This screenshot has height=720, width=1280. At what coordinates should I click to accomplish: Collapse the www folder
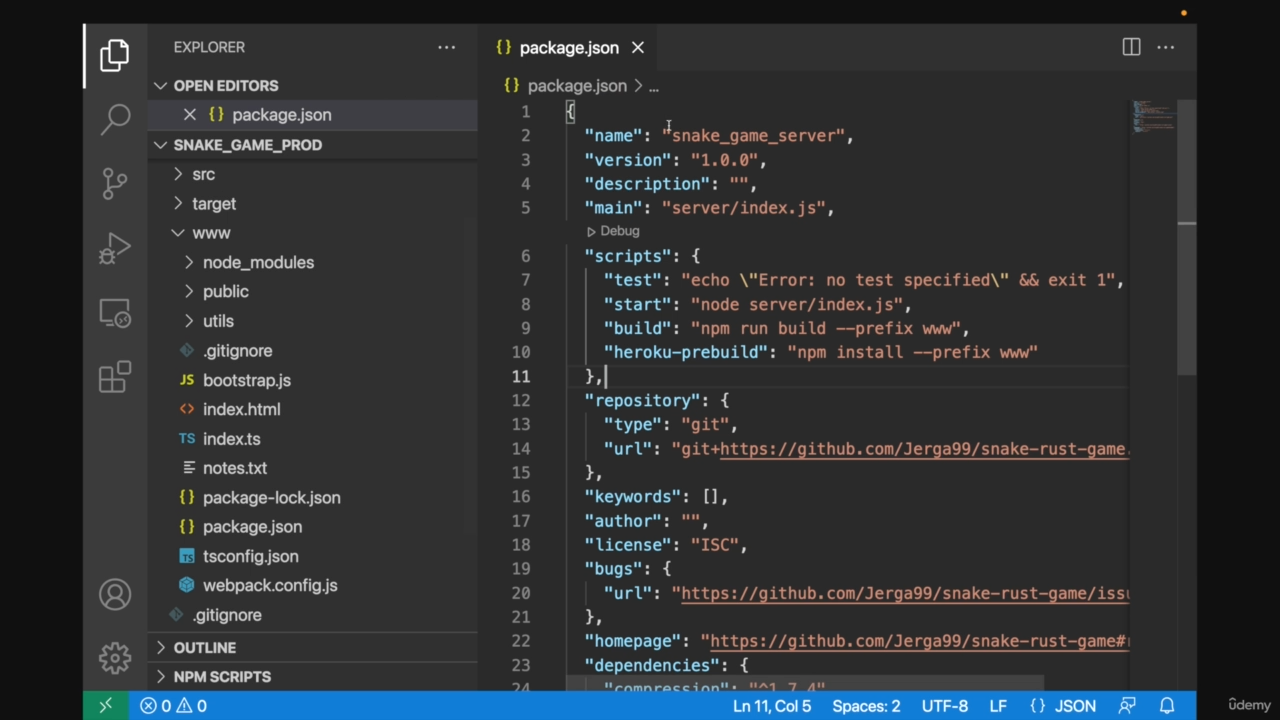point(211,233)
